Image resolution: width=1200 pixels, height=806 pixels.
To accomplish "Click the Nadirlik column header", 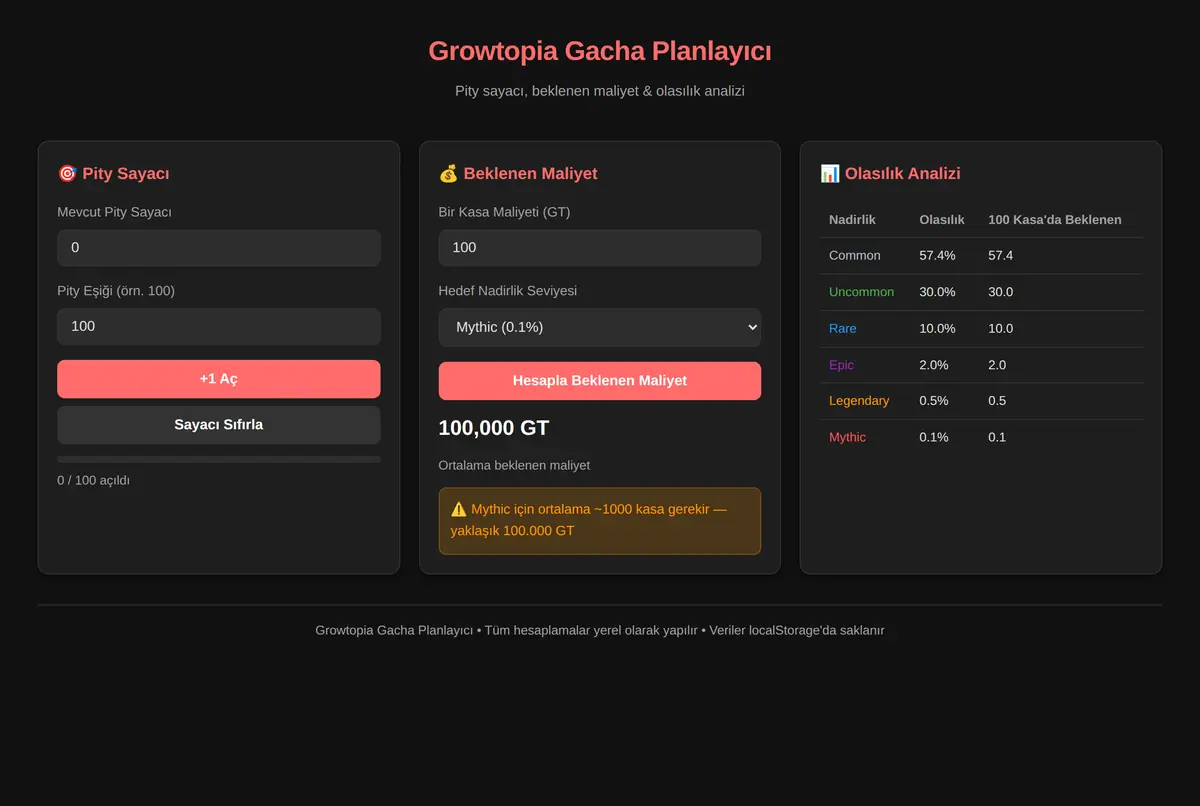I will pos(852,219).
